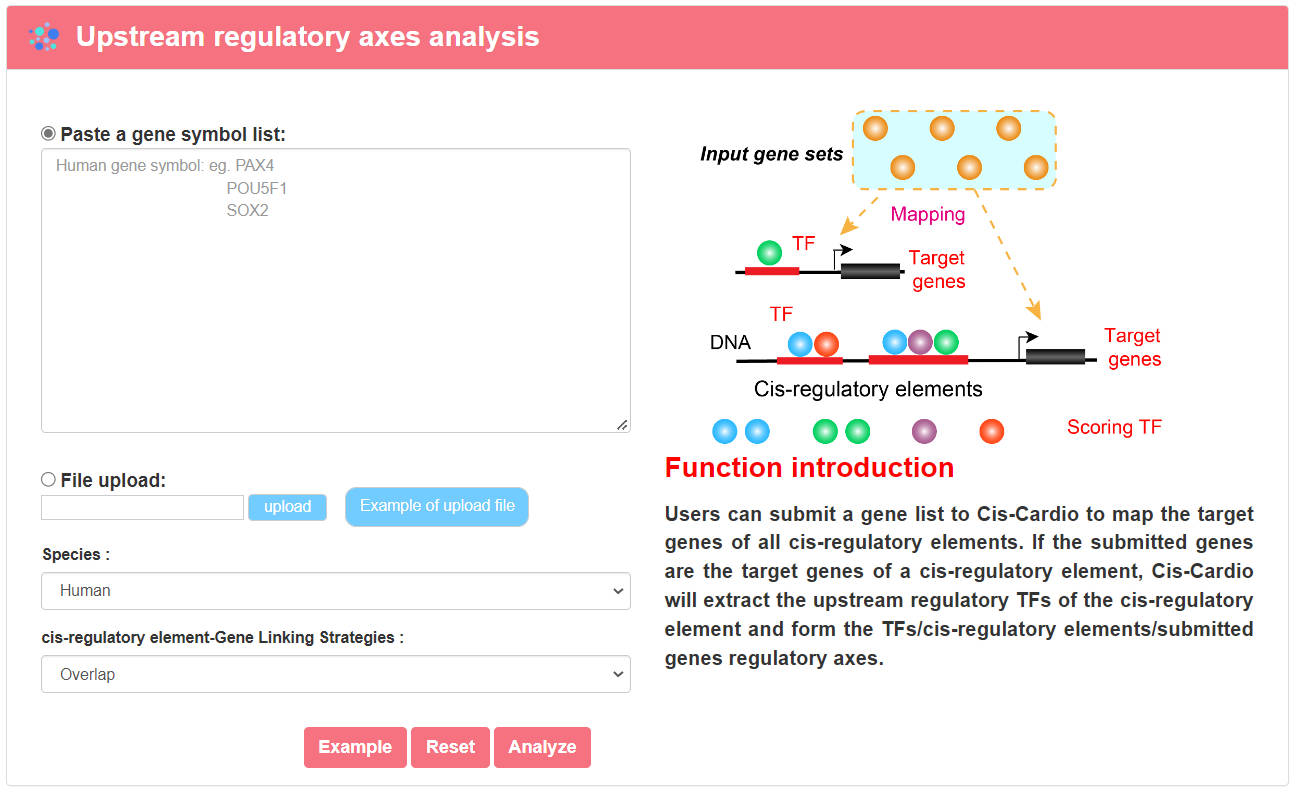Open the Example of upload file
This screenshot has width=1297, height=797.
click(437, 506)
